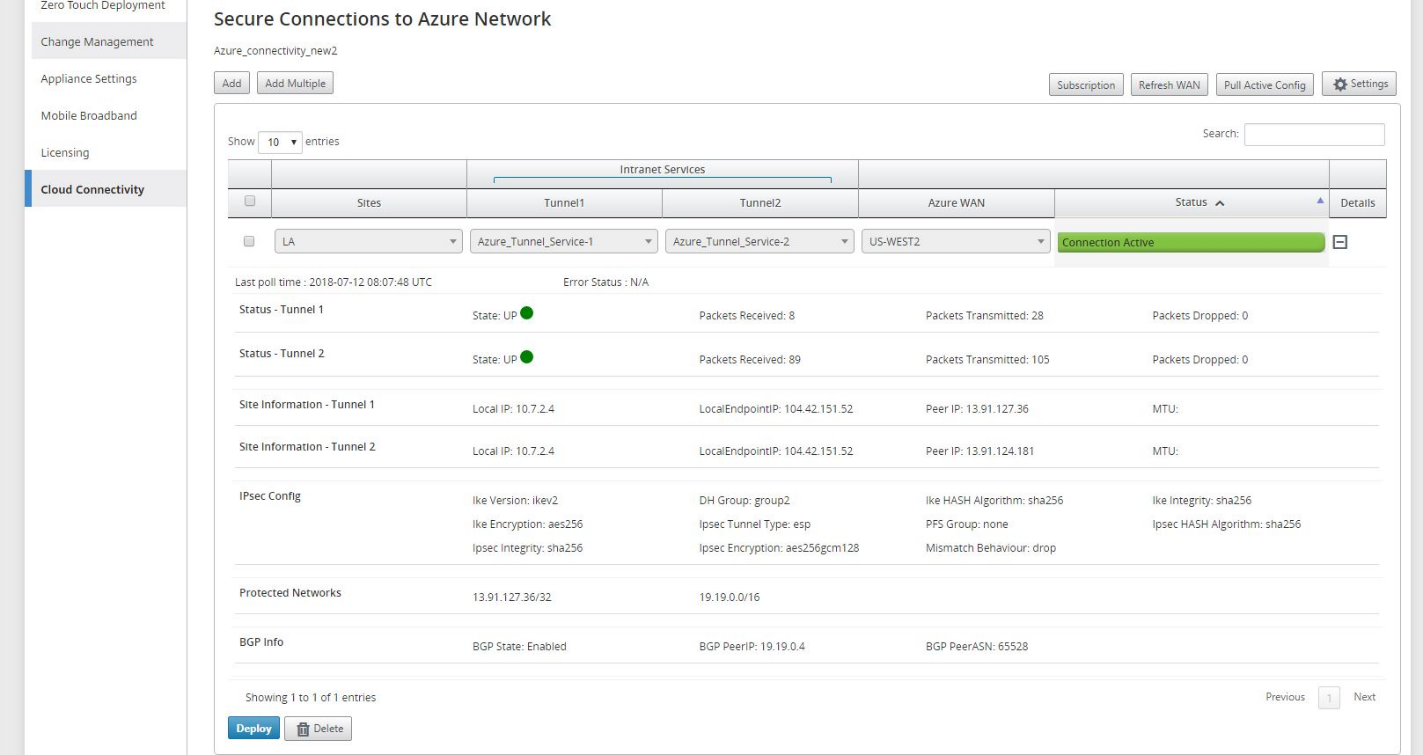Image resolution: width=1423 pixels, height=755 pixels.
Task: Select the Peer IP: 13.91.124.181 text
Action: (x=979, y=451)
